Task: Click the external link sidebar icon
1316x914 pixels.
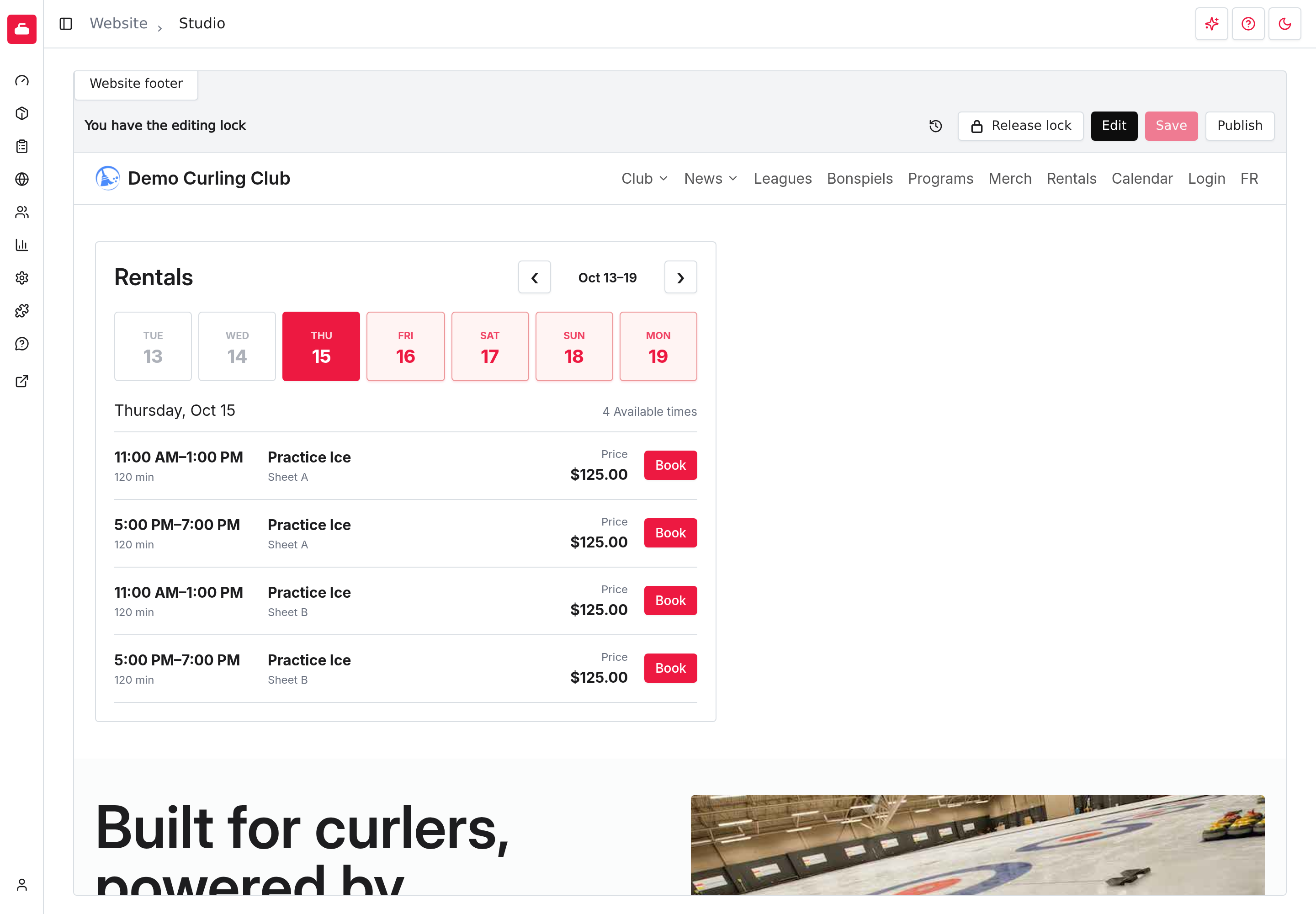Action: point(22,381)
